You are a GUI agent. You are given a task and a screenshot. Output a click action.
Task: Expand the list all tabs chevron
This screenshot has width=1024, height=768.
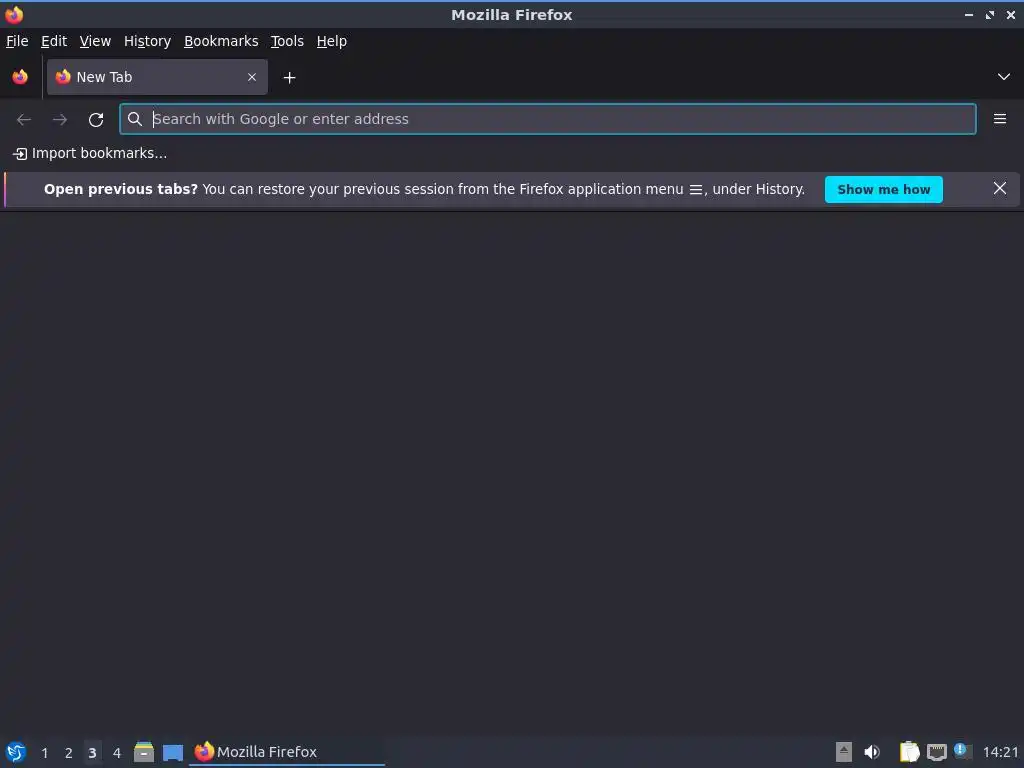pyautogui.click(x=1004, y=77)
